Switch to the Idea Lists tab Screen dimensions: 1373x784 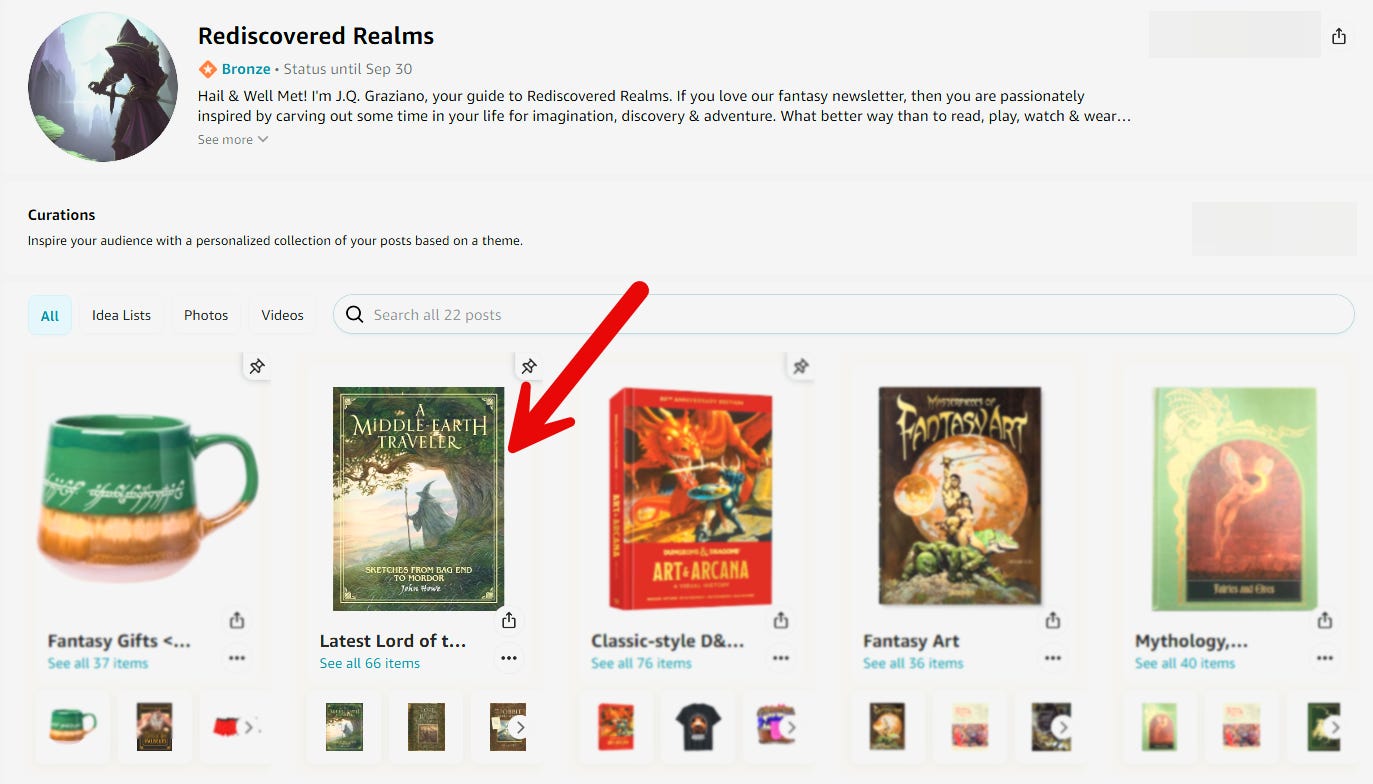[x=121, y=315]
